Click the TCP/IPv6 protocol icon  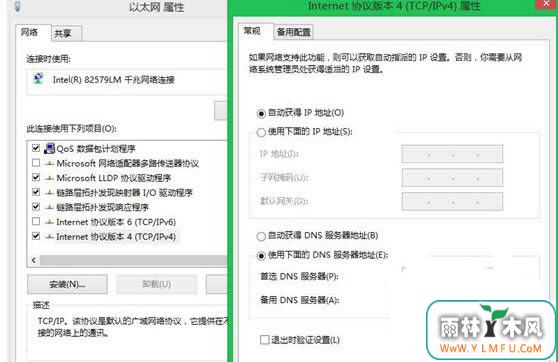[49, 222]
